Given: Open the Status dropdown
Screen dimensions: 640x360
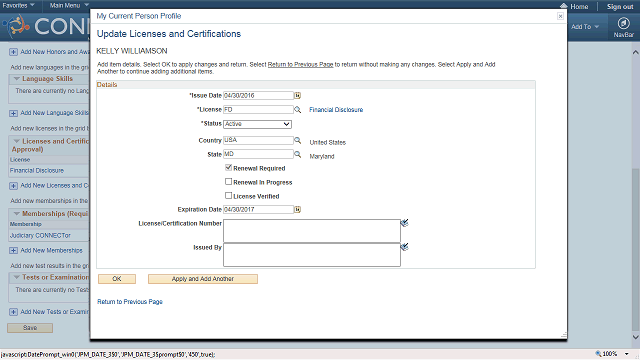Looking at the screenshot, I should pos(258,124).
